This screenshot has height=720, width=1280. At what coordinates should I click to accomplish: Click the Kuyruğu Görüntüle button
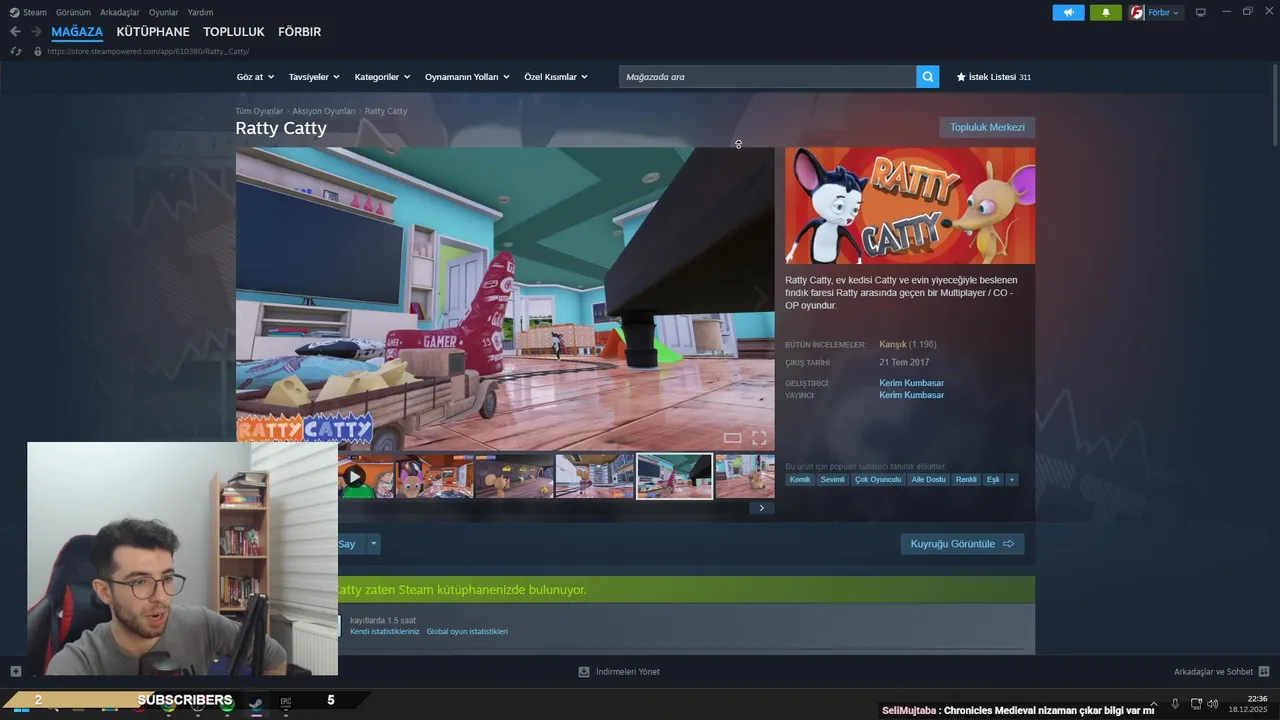pyautogui.click(x=962, y=544)
